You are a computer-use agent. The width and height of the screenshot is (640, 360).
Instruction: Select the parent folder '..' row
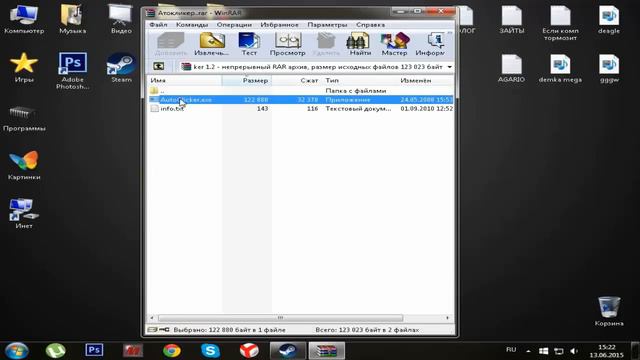(300, 91)
